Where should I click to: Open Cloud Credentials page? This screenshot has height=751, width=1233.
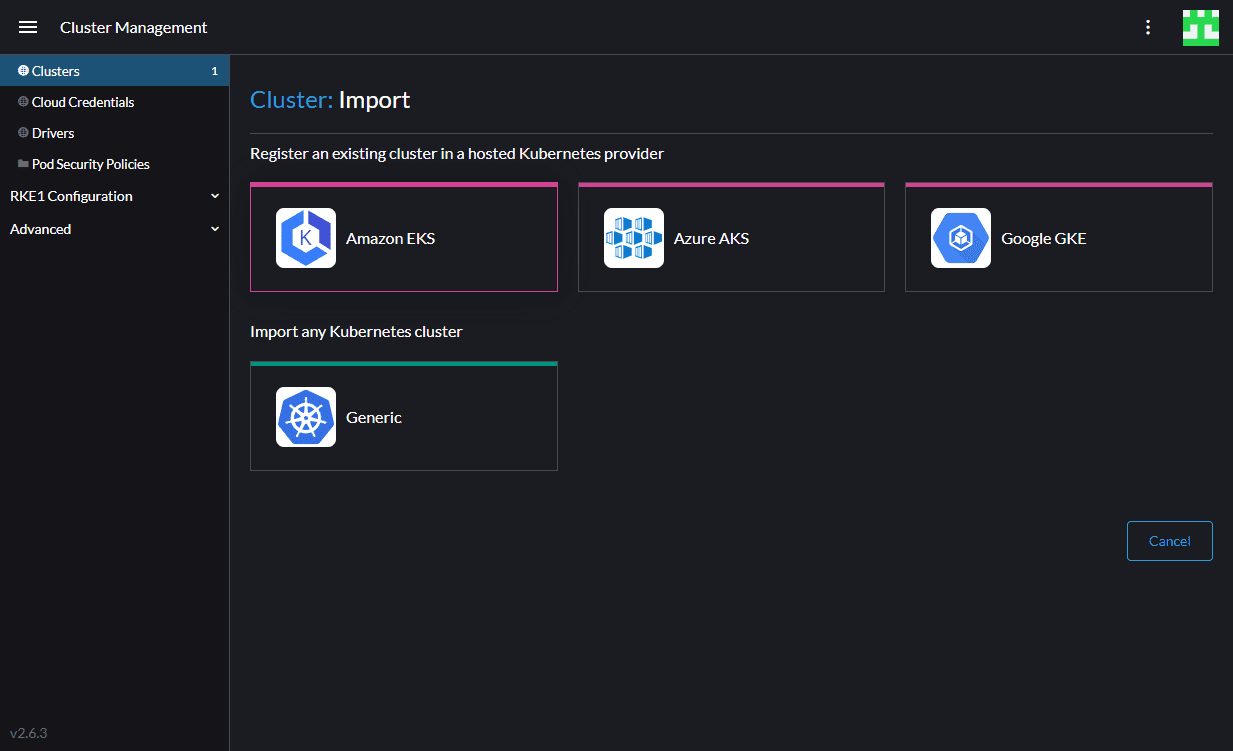click(83, 102)
